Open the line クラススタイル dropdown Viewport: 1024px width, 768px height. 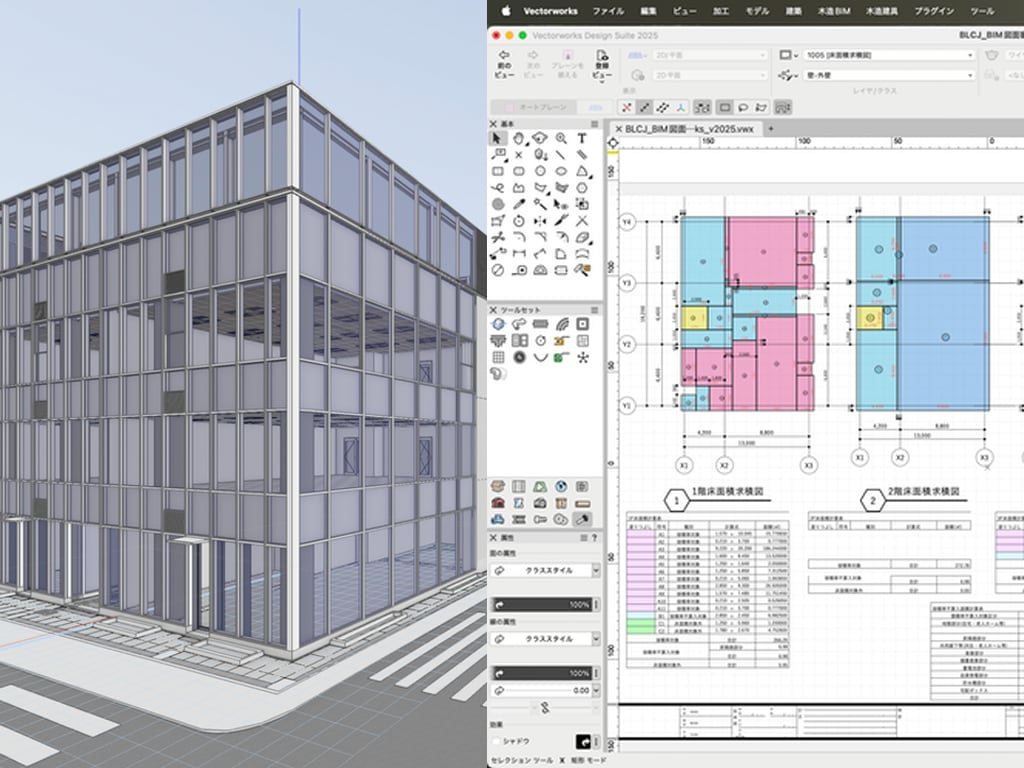coord(545,639)
